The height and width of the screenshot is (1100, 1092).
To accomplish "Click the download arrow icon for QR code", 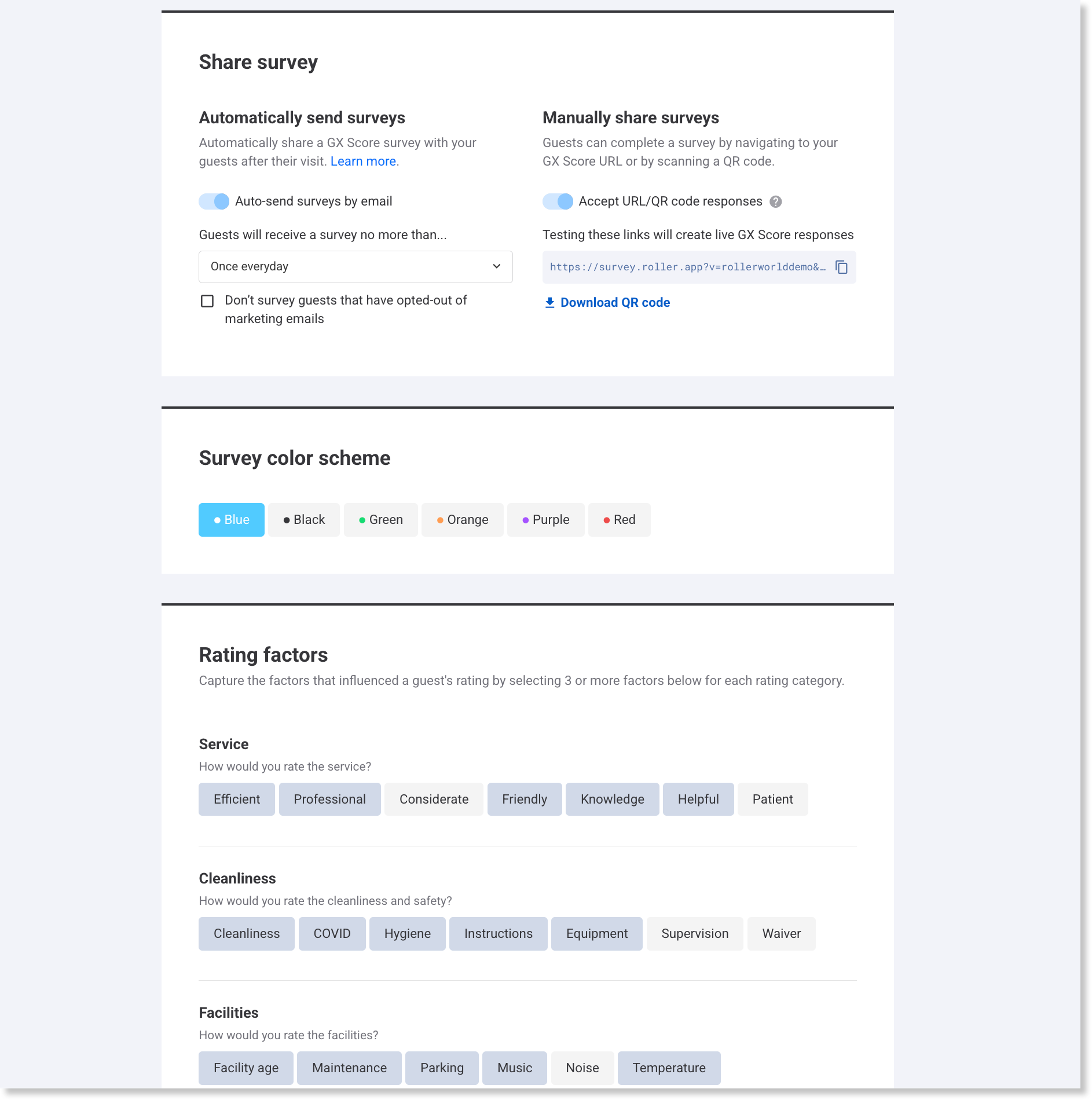I will [549, 303].
